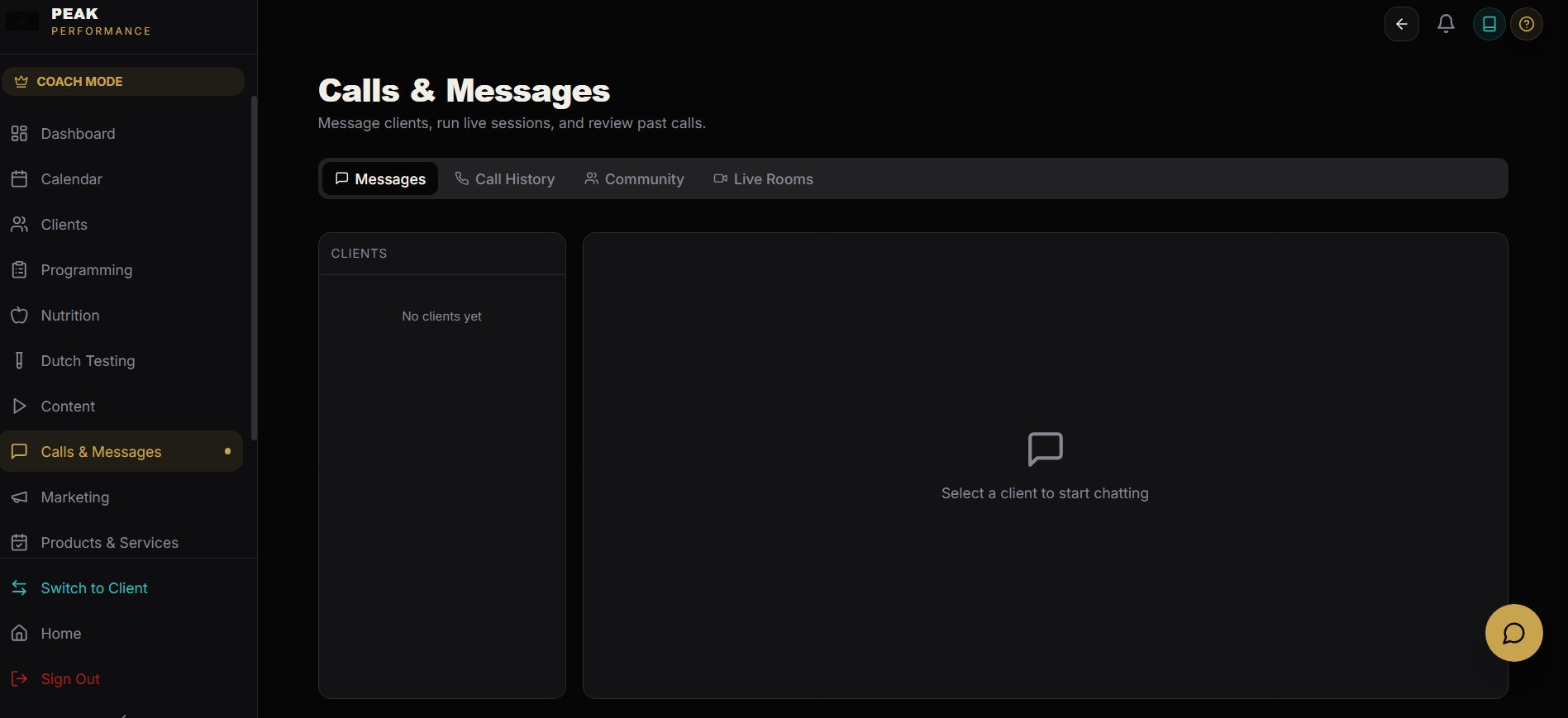Go to Dashboard page label
This screenshot has width=1568, height=718.
point(78,134)
